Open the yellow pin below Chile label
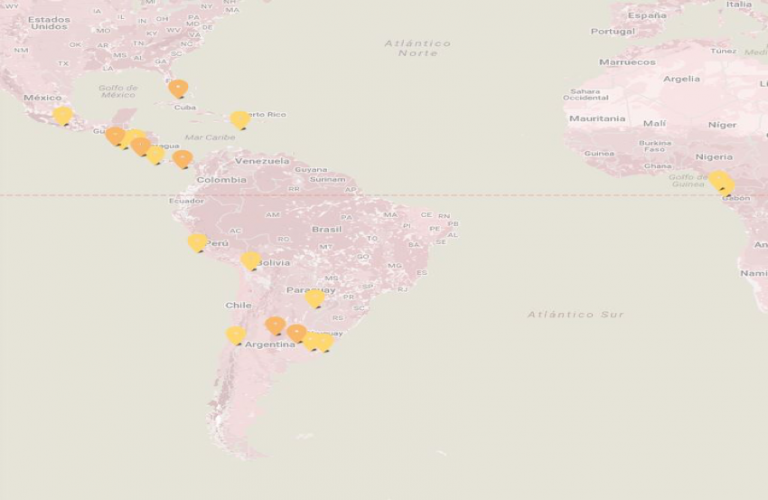Image resolution: width=768 pixels, height=500 pixels. click(236, 336)
